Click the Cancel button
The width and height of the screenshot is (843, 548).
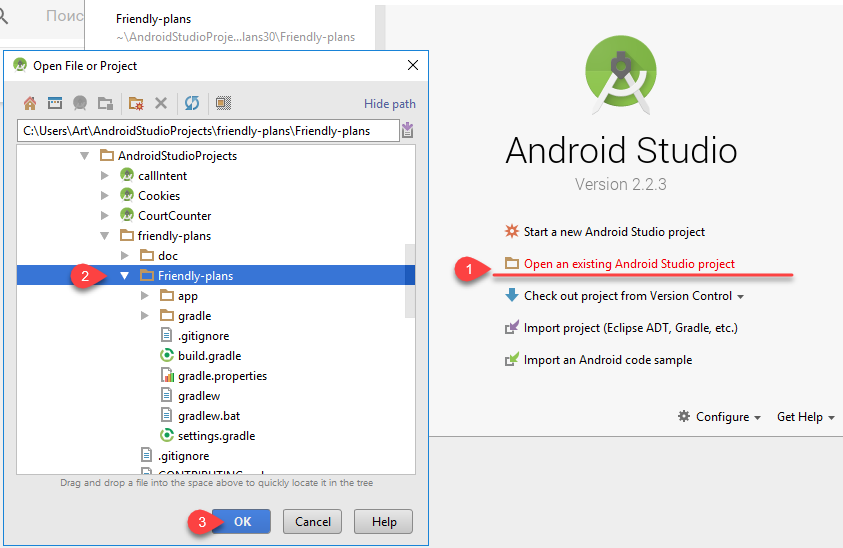tap(312, 522)
